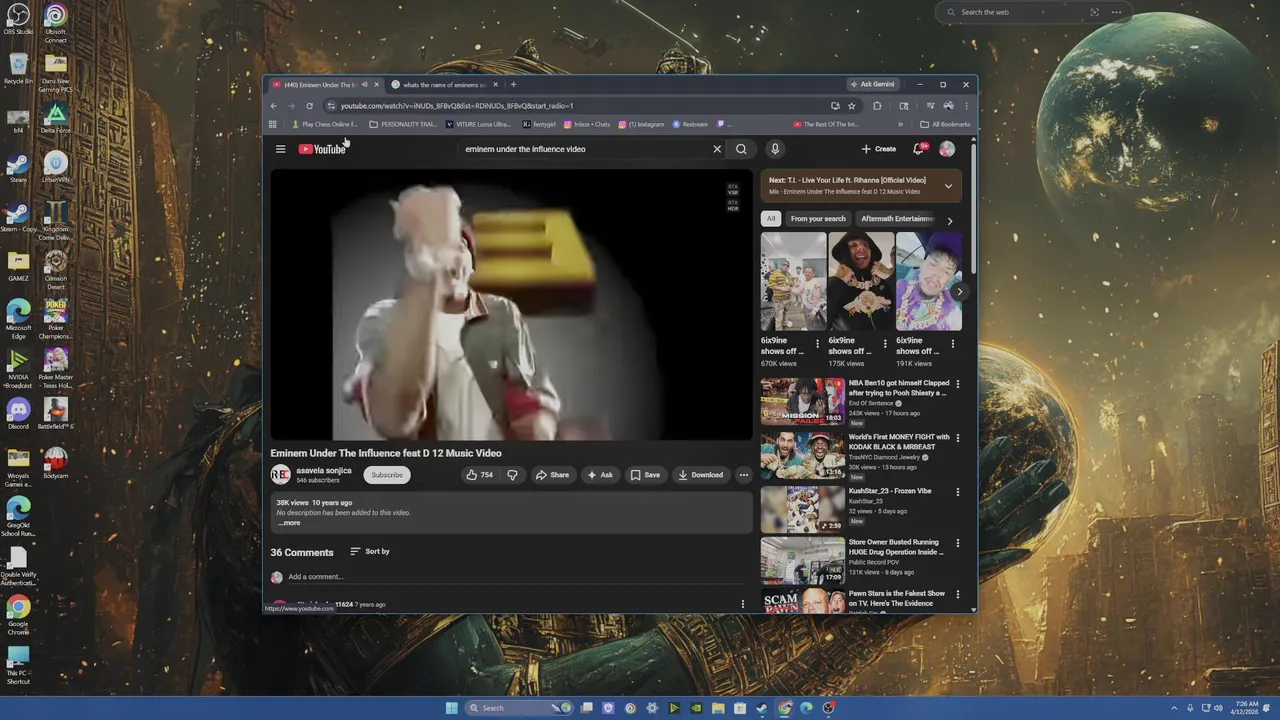Open Steam from the taskbar

(762, 708)
